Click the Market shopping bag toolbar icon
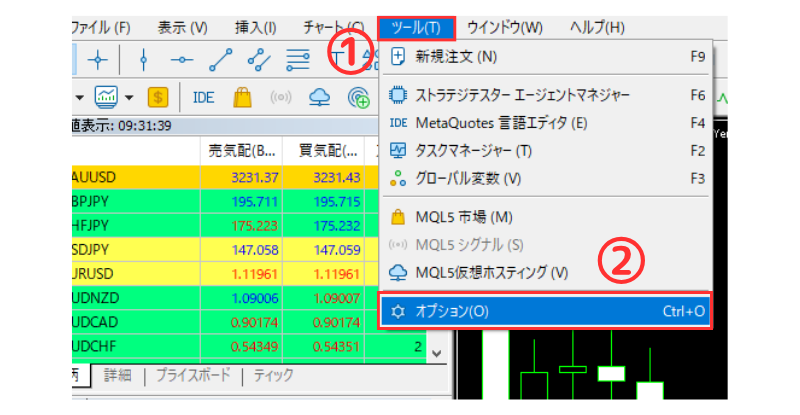Image resolution: width=800 pixels, height=415 pixels. pyautogui.click(x=242, y=97)
